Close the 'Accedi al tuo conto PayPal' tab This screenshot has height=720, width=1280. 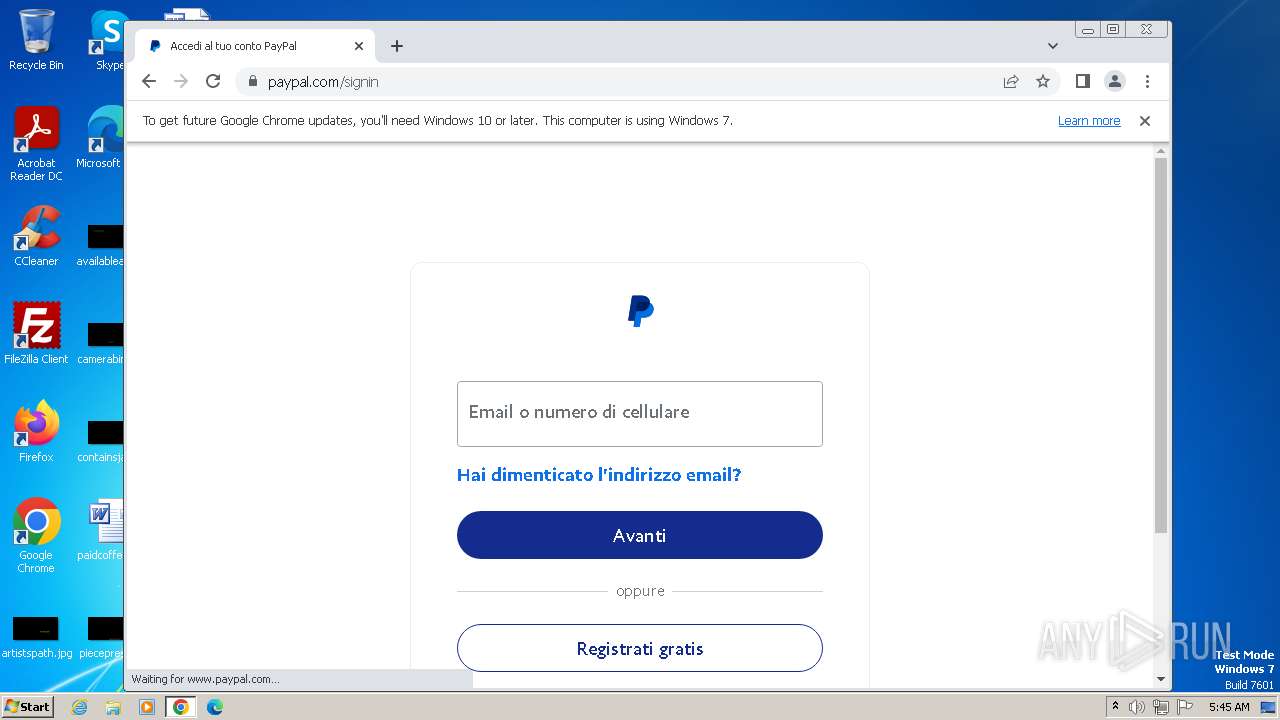(359, 46)
